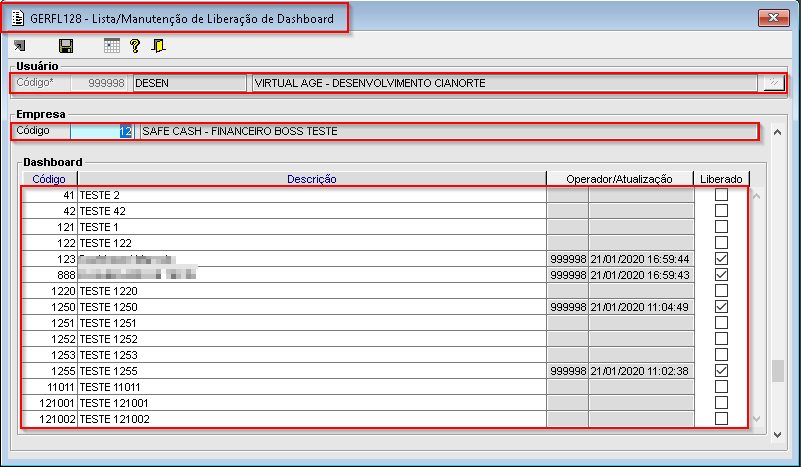Viewport: 801px width, 467px height.
Task: Uncheck Liberado for dashboard 123
Action: 721,259
